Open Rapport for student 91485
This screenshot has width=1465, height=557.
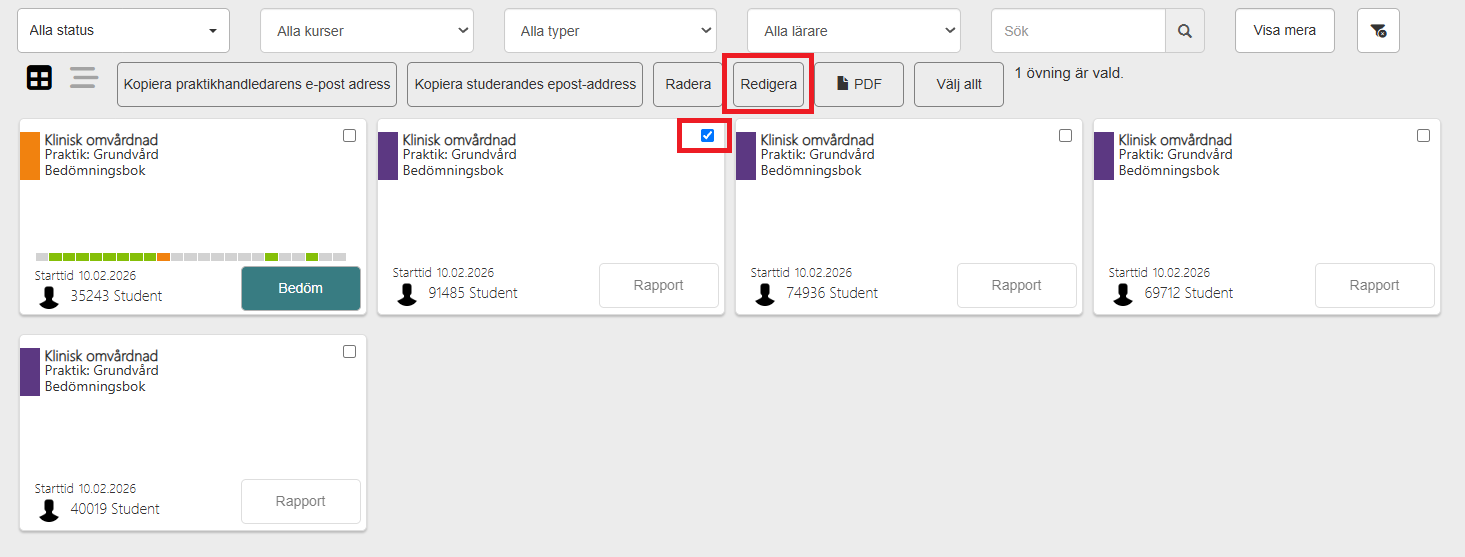coord(659,286)
